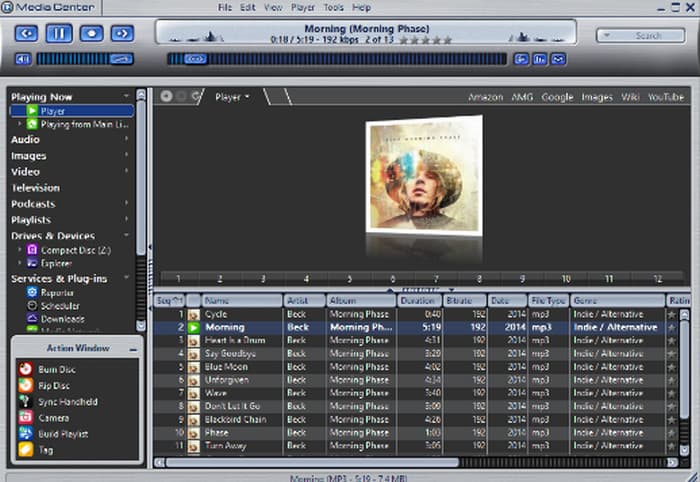Expand Playing from Main Library item
Image resolution: width=700 pixels, height=482 pixels.
point(19,124)
